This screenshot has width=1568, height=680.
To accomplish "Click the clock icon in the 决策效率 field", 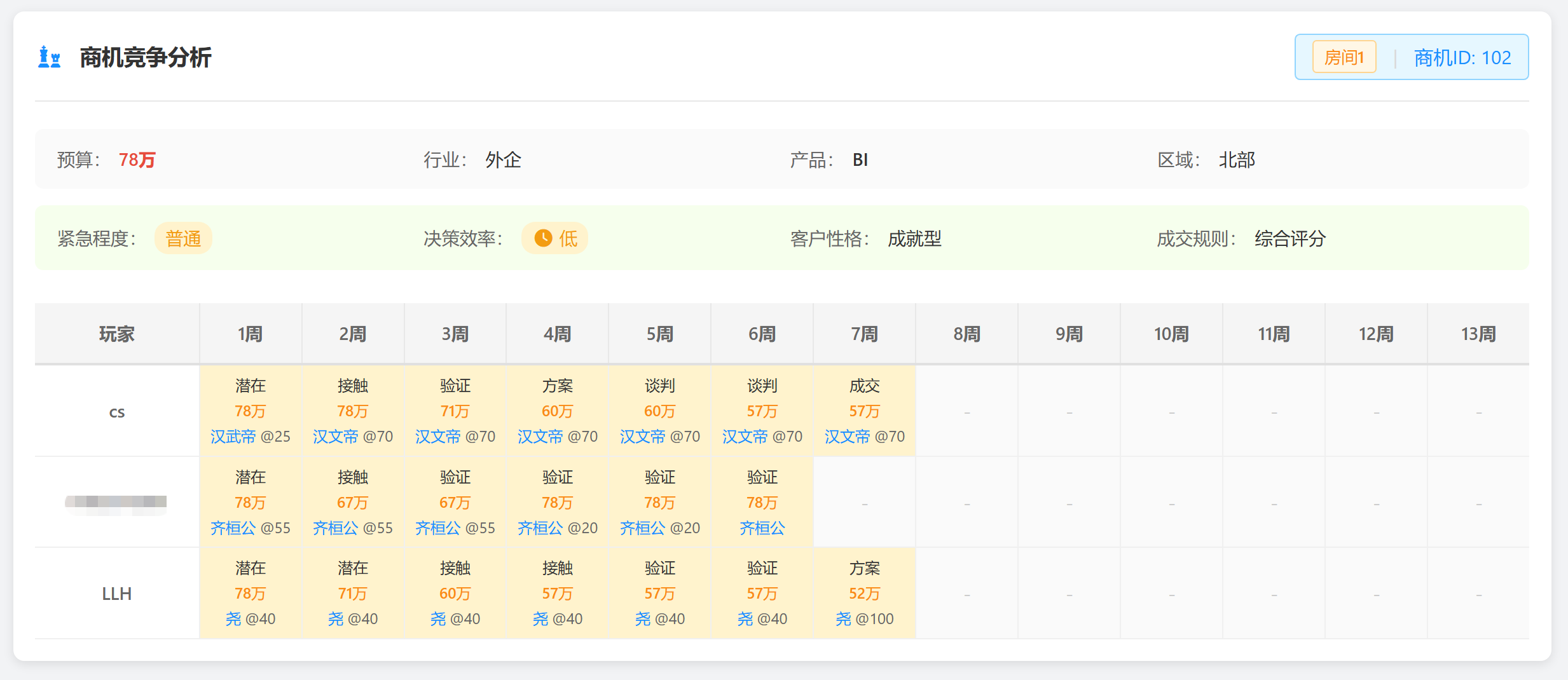I will [541, 238].
